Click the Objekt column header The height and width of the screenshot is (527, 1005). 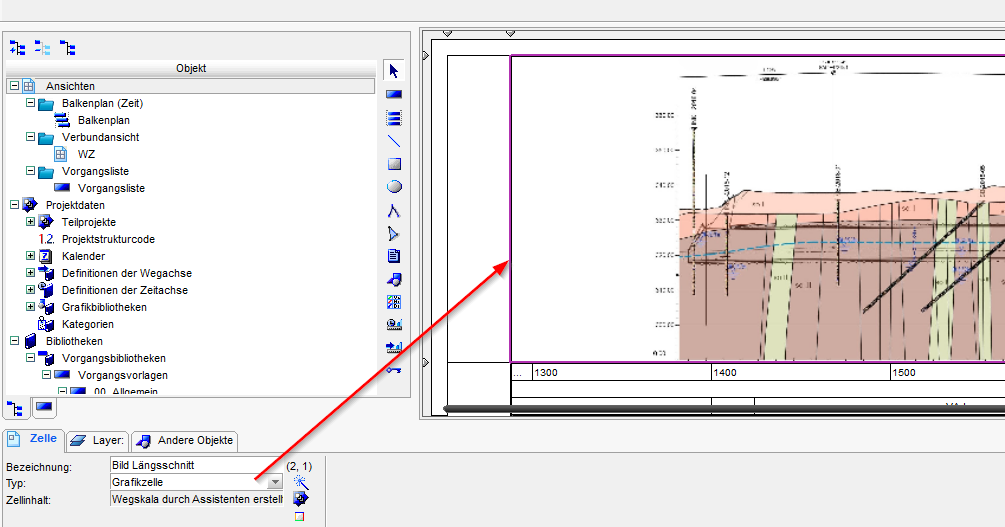tap(191, 69)
